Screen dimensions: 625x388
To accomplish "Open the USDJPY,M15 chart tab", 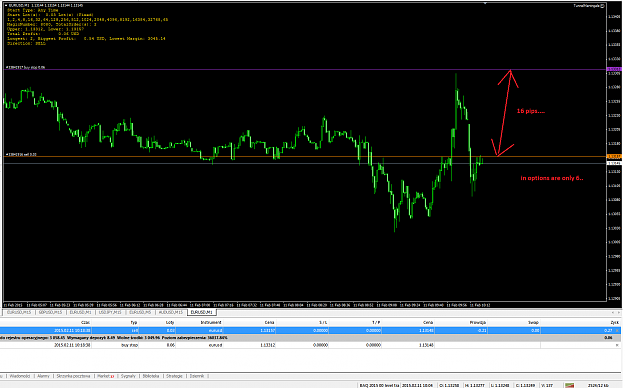I will [x=110, y=312].
